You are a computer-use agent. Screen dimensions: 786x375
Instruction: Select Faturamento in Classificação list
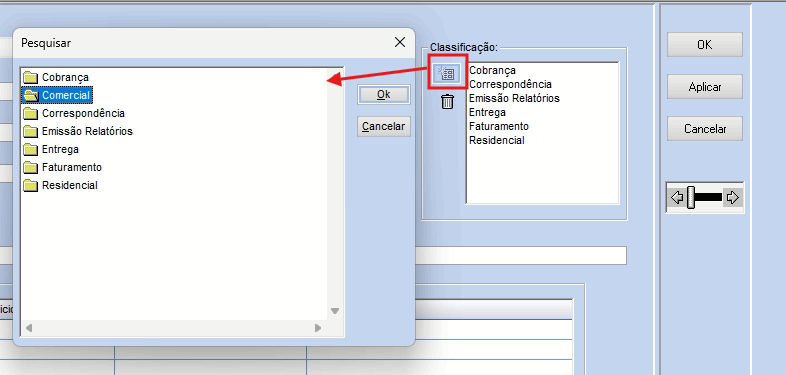pyautogui.click(x=499, y=126)
